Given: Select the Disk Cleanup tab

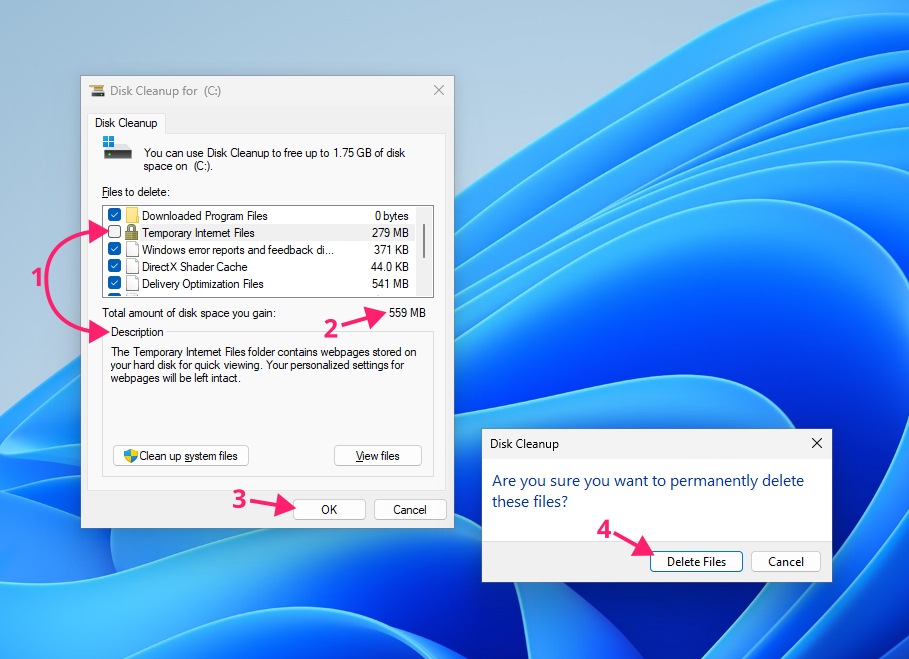Looking at the screenshot, I should point(126,123).
